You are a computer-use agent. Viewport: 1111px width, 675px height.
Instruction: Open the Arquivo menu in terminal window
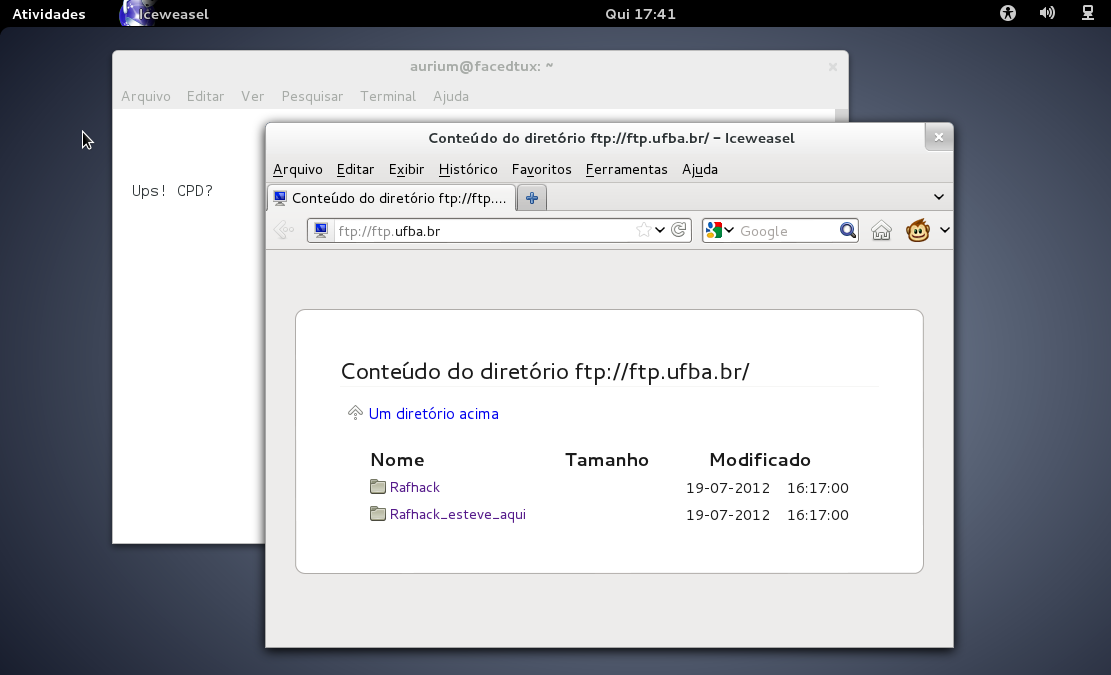(145, 96)
